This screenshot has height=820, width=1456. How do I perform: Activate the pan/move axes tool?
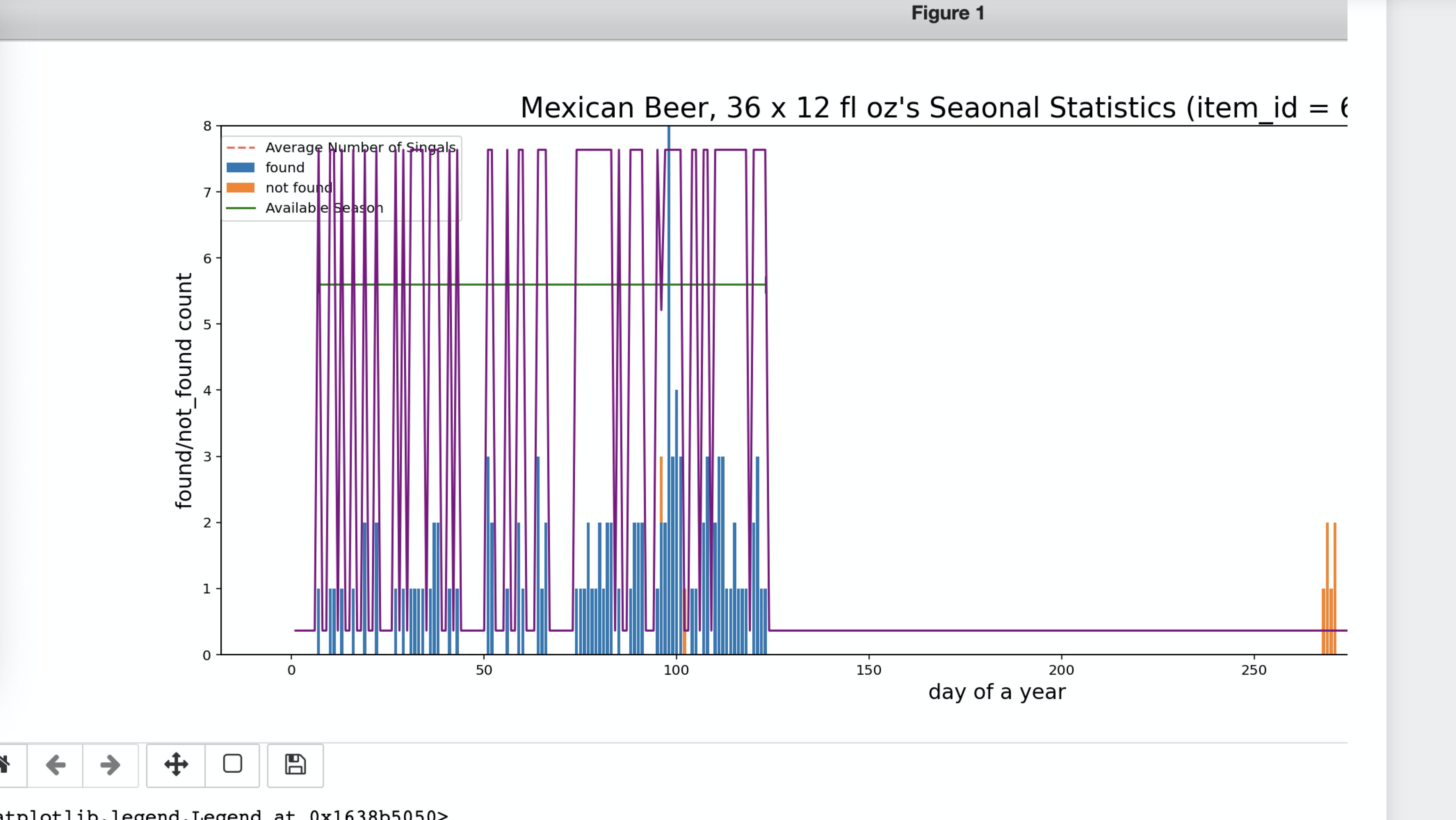click(x=176, y=765)
